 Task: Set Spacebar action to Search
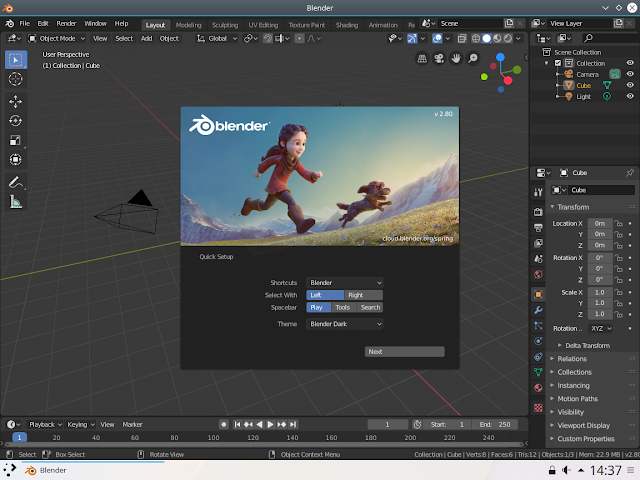click(x=370, y=307)
